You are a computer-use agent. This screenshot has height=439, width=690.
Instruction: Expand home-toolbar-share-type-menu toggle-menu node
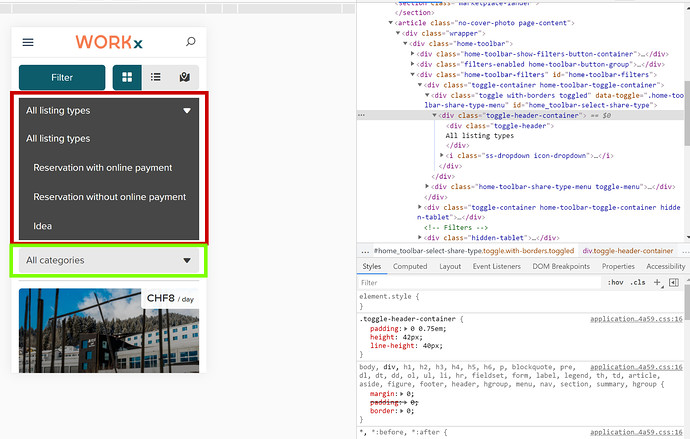pos(427,187)
